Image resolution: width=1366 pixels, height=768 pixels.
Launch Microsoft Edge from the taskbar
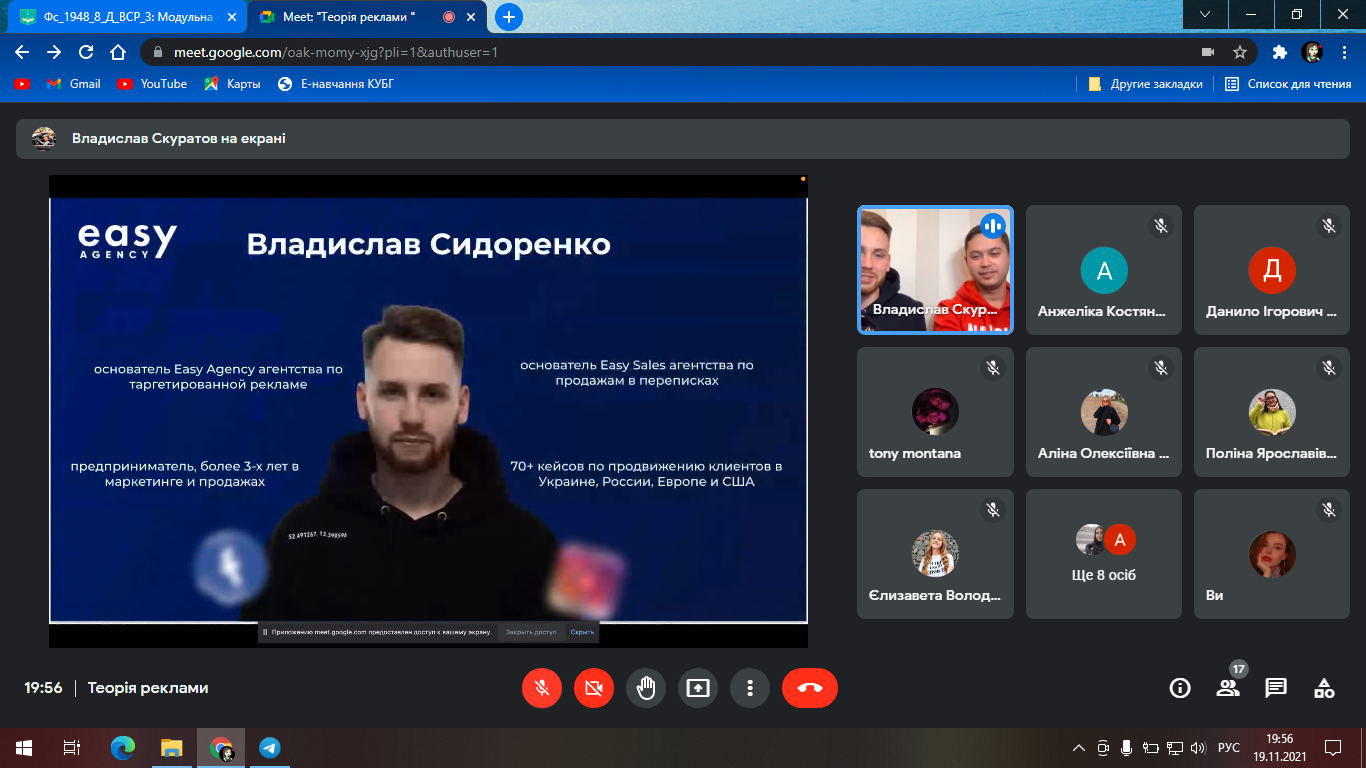coord(123,747)
